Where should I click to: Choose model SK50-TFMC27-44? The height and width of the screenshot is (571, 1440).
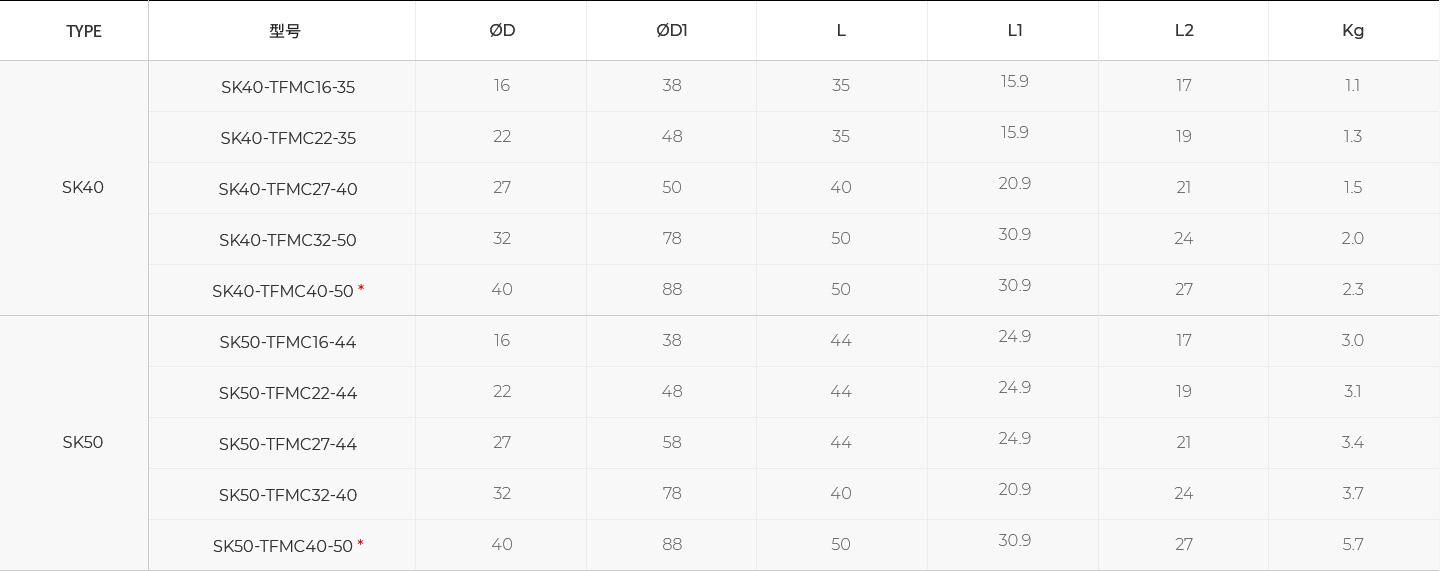point(288,444)
